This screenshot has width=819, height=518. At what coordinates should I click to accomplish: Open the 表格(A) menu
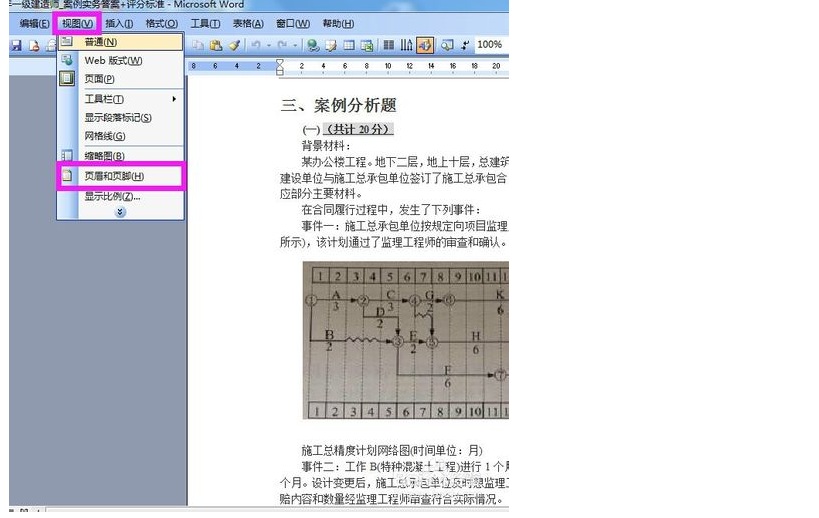click(248, 23)
